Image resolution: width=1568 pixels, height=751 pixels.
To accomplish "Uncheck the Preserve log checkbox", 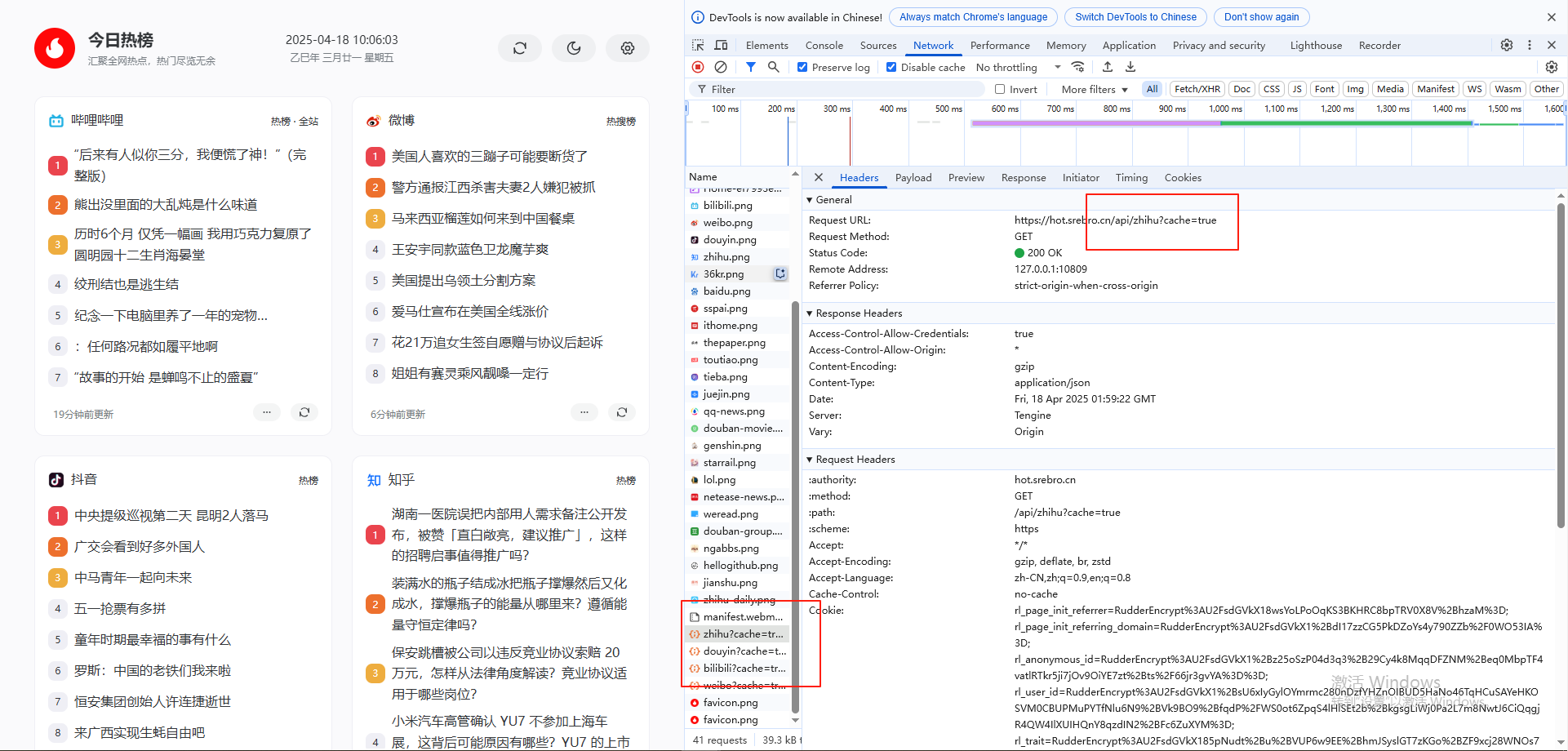I will 802,67.
